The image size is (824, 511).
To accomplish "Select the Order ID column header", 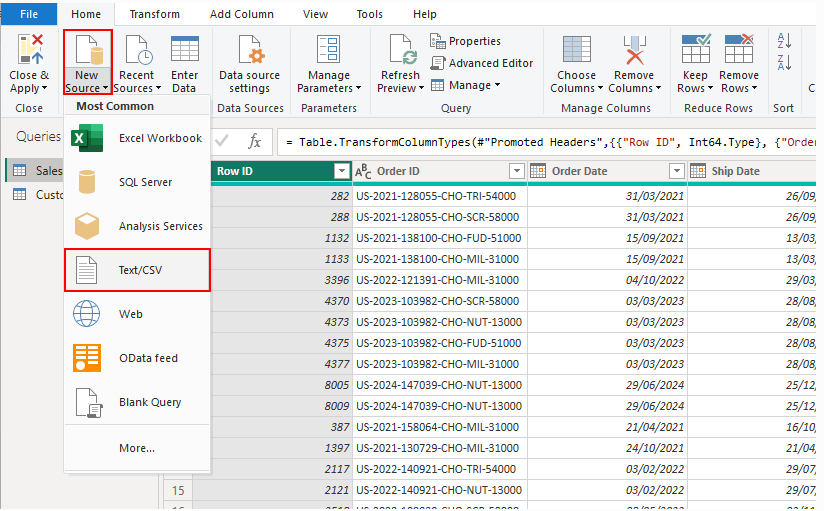I will [439, 171].
